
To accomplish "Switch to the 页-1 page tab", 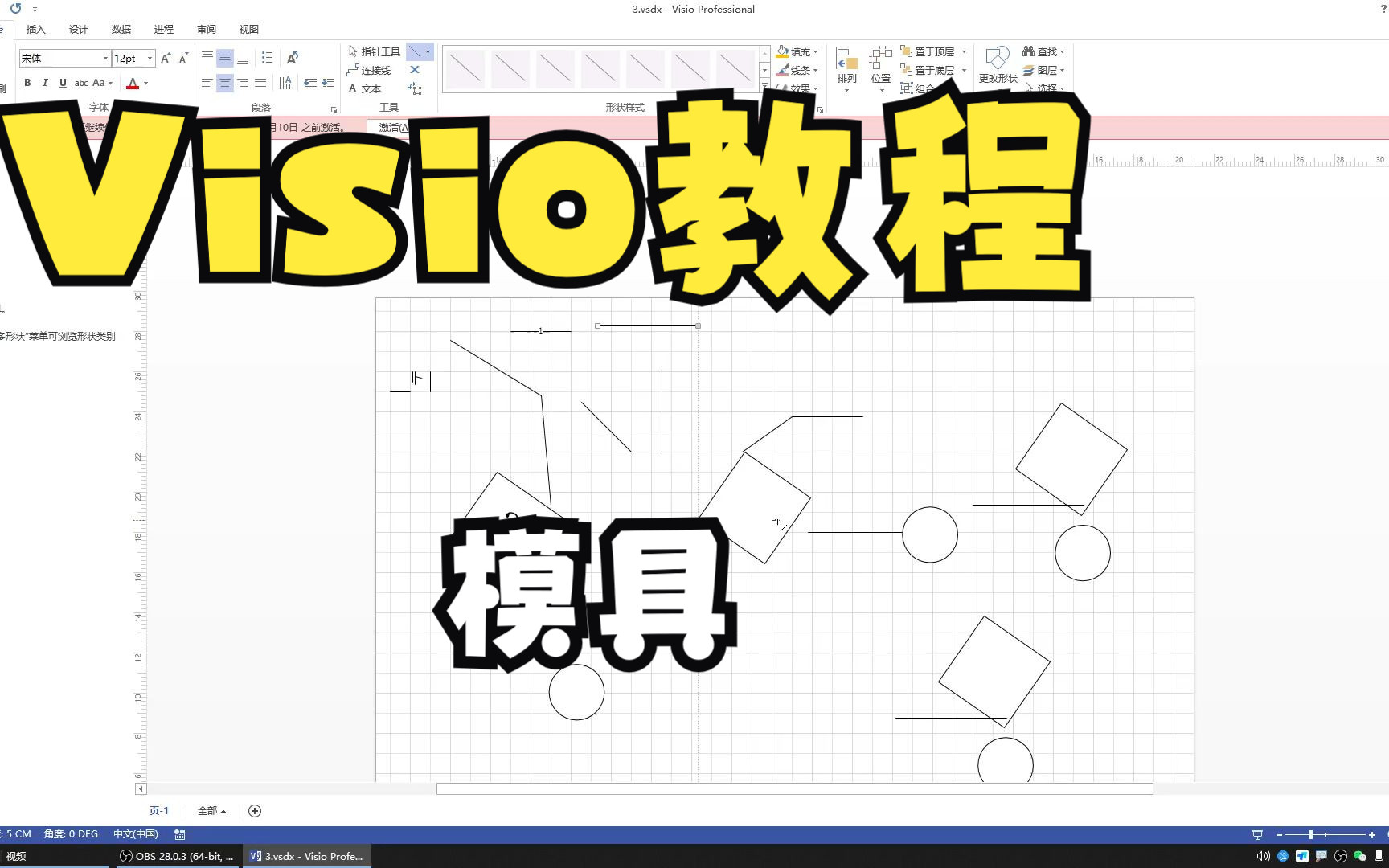I will tap(159, 811).
